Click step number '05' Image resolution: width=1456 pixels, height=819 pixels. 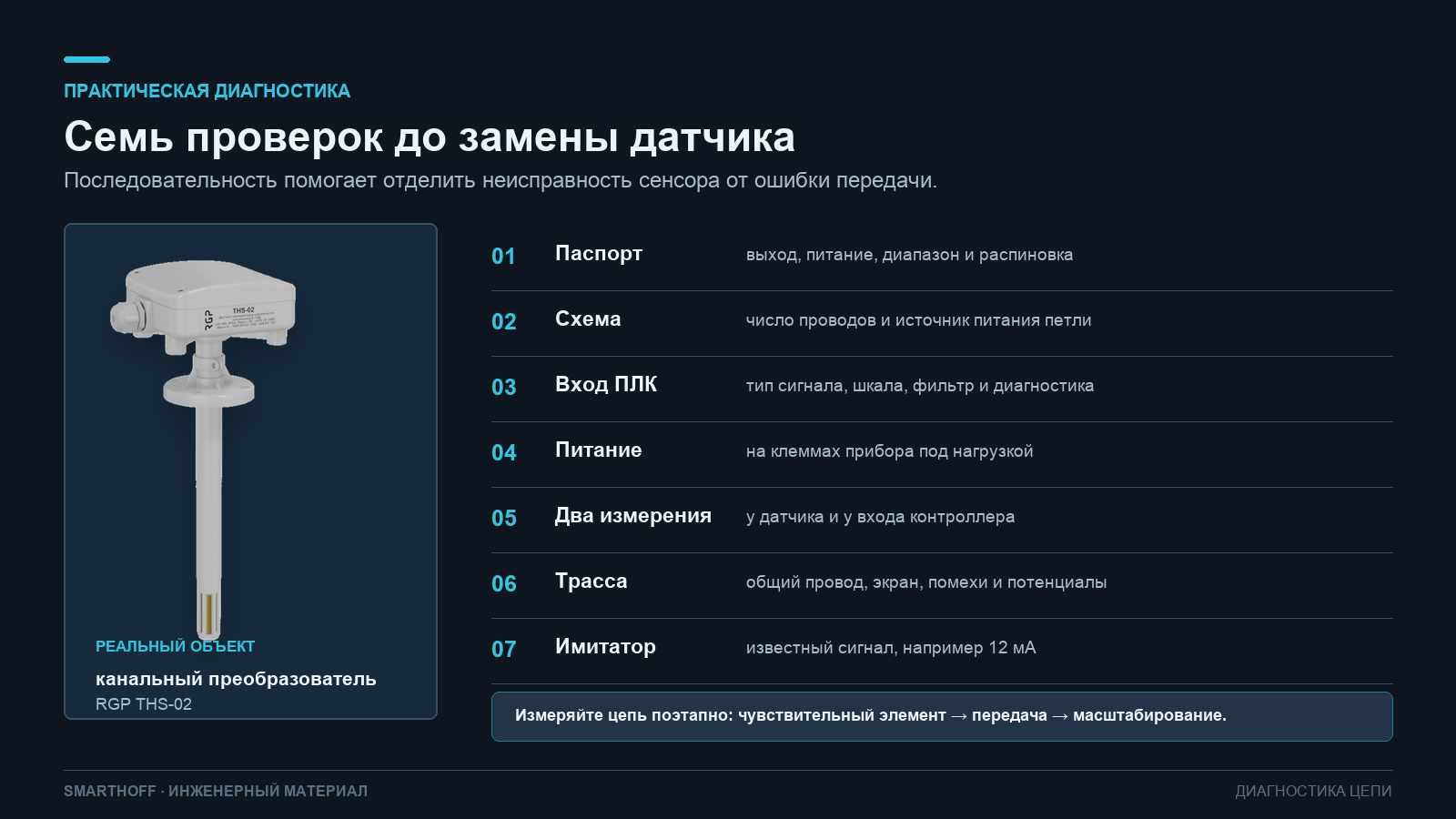503,518
